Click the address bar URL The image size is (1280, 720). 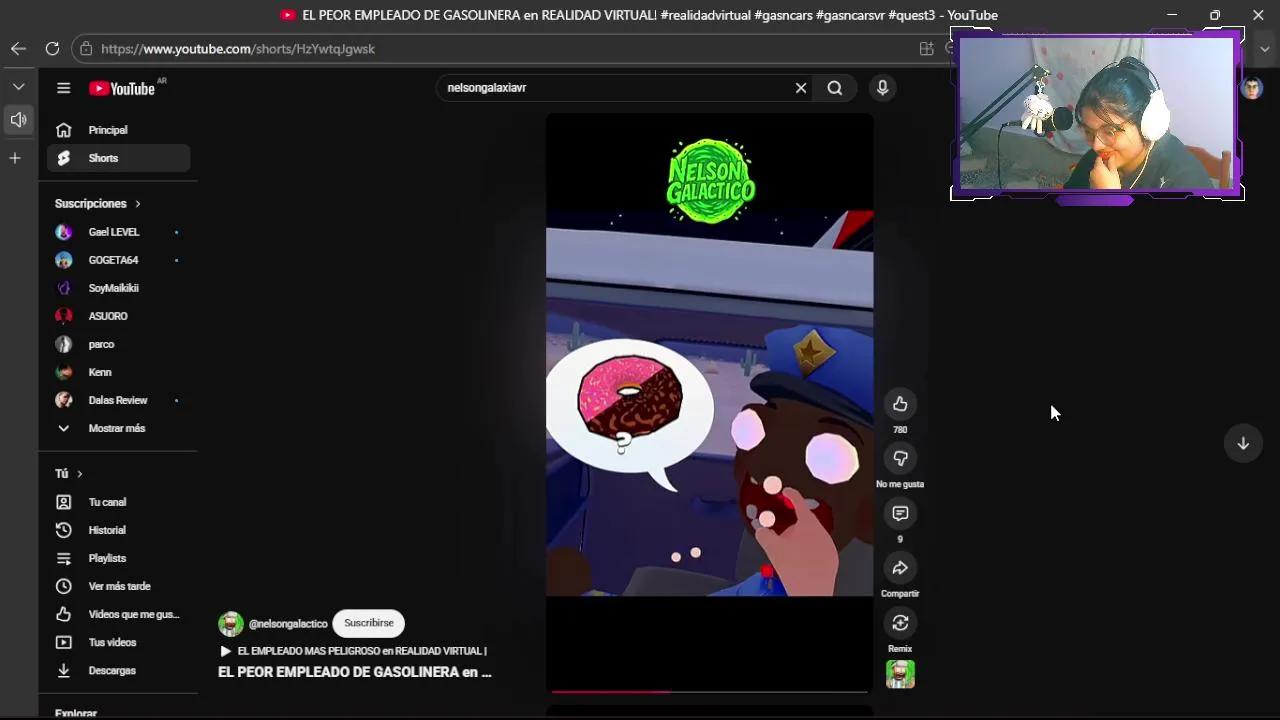coord(238,49)
